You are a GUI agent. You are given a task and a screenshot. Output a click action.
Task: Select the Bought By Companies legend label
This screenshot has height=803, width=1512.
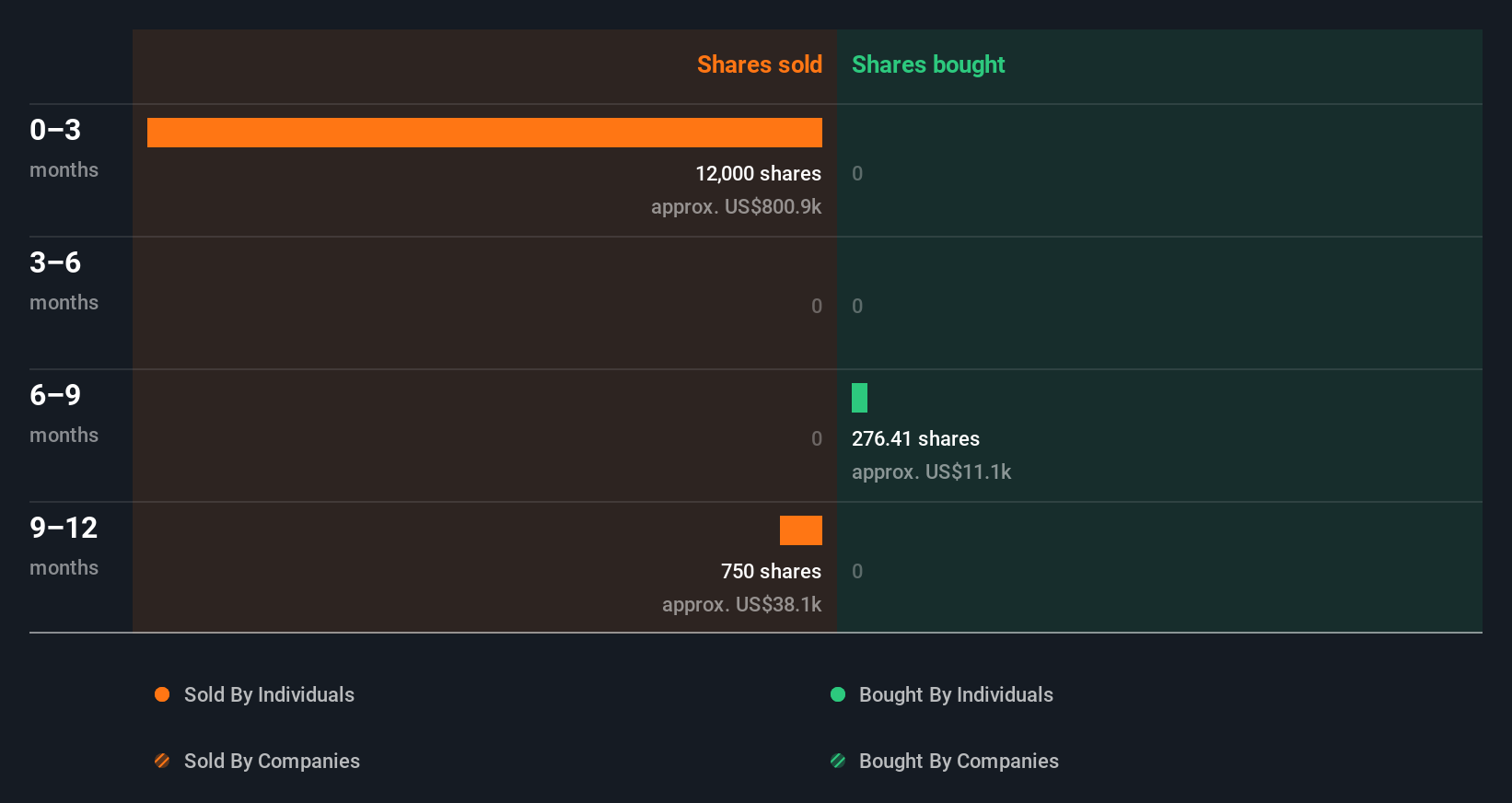[959, 762]
